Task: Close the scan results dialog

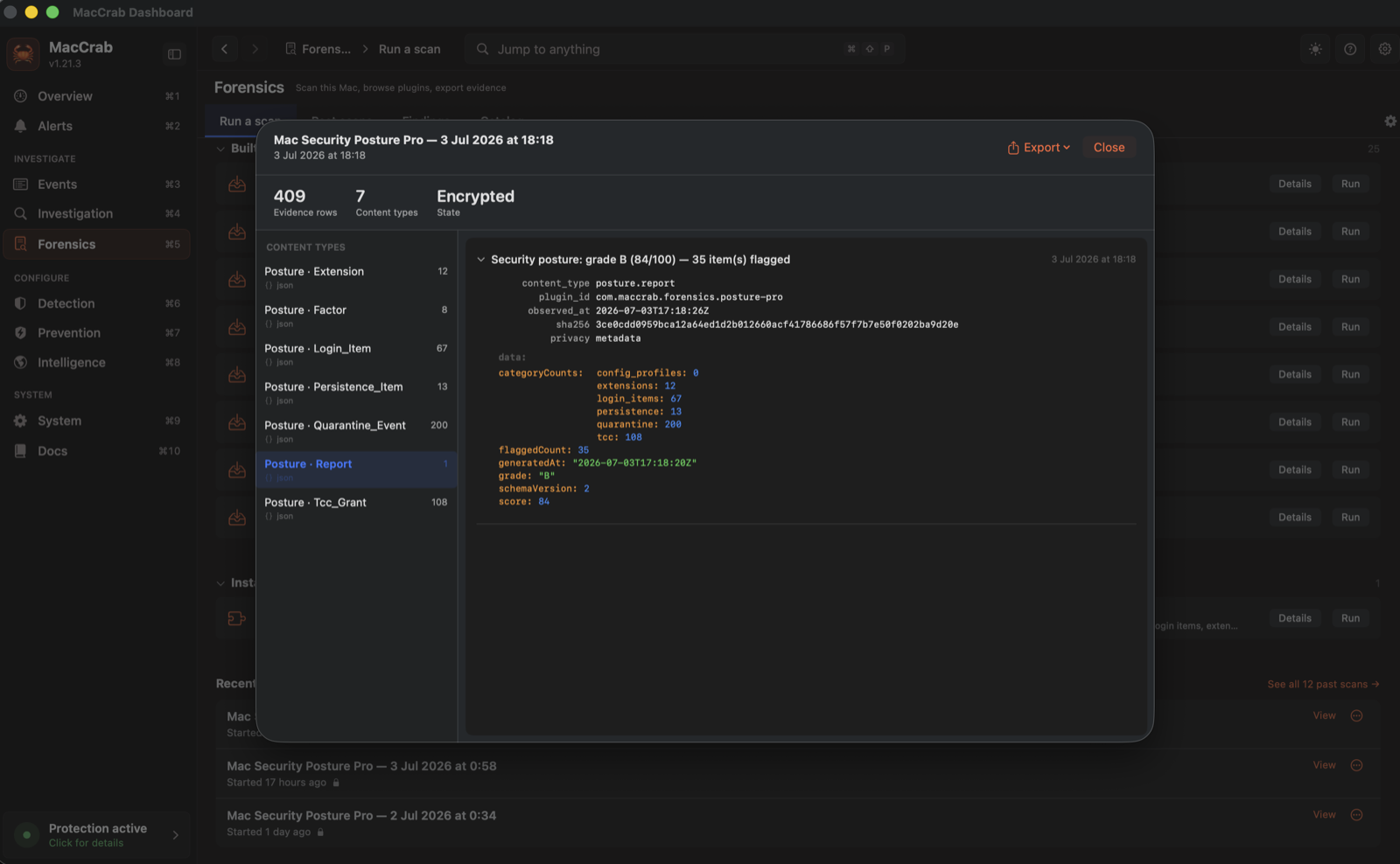Action: 1109,148
